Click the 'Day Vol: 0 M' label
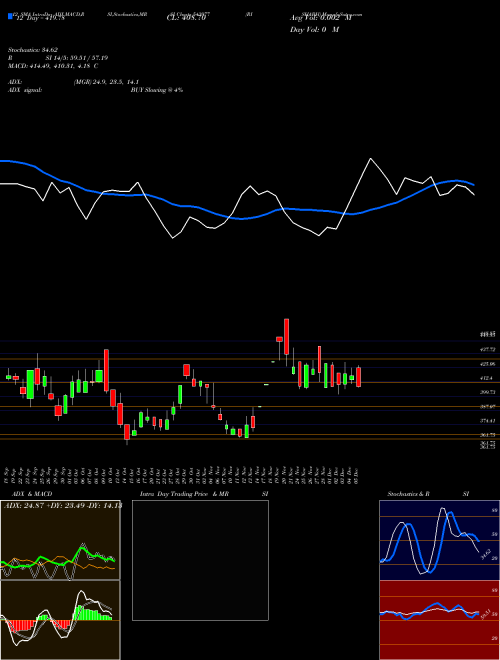 pyautogui.click(x=314, y=29)
